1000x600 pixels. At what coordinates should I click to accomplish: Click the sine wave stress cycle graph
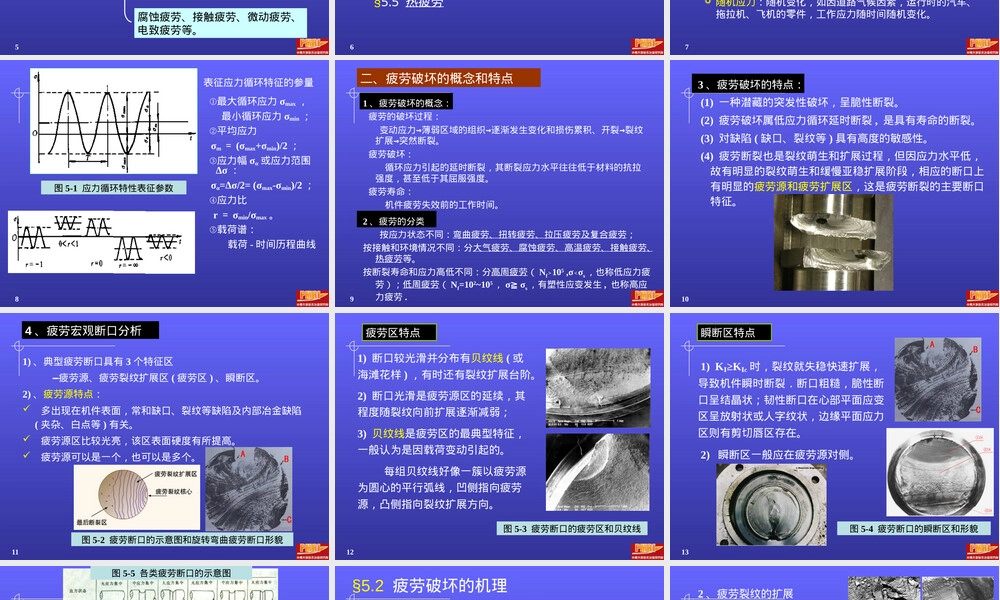tap(114, 121)
